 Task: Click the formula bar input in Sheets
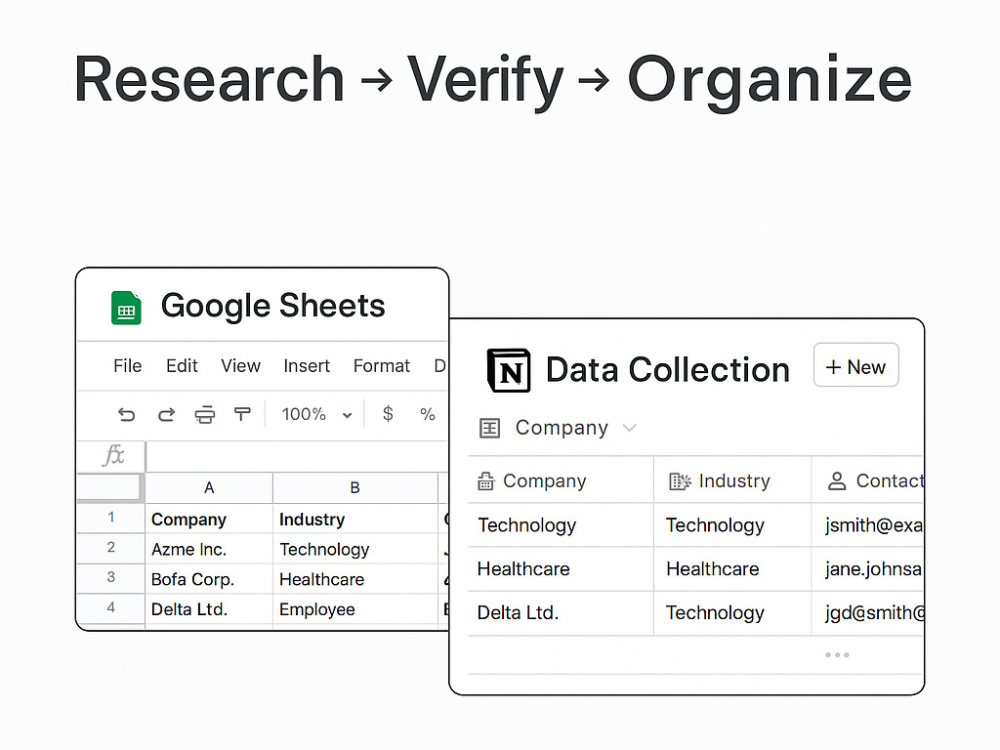297,457
